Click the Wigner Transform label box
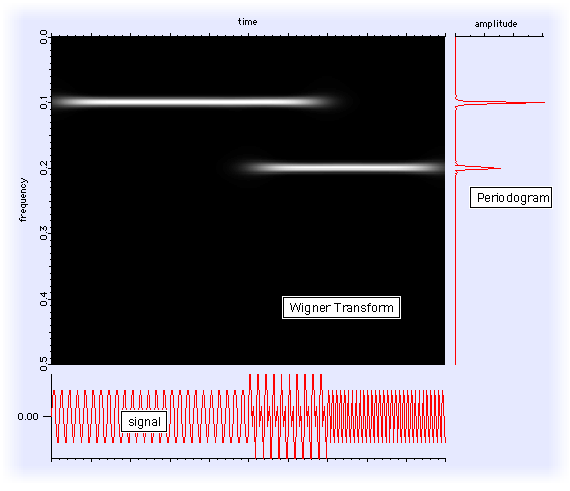 coord(341,307)
